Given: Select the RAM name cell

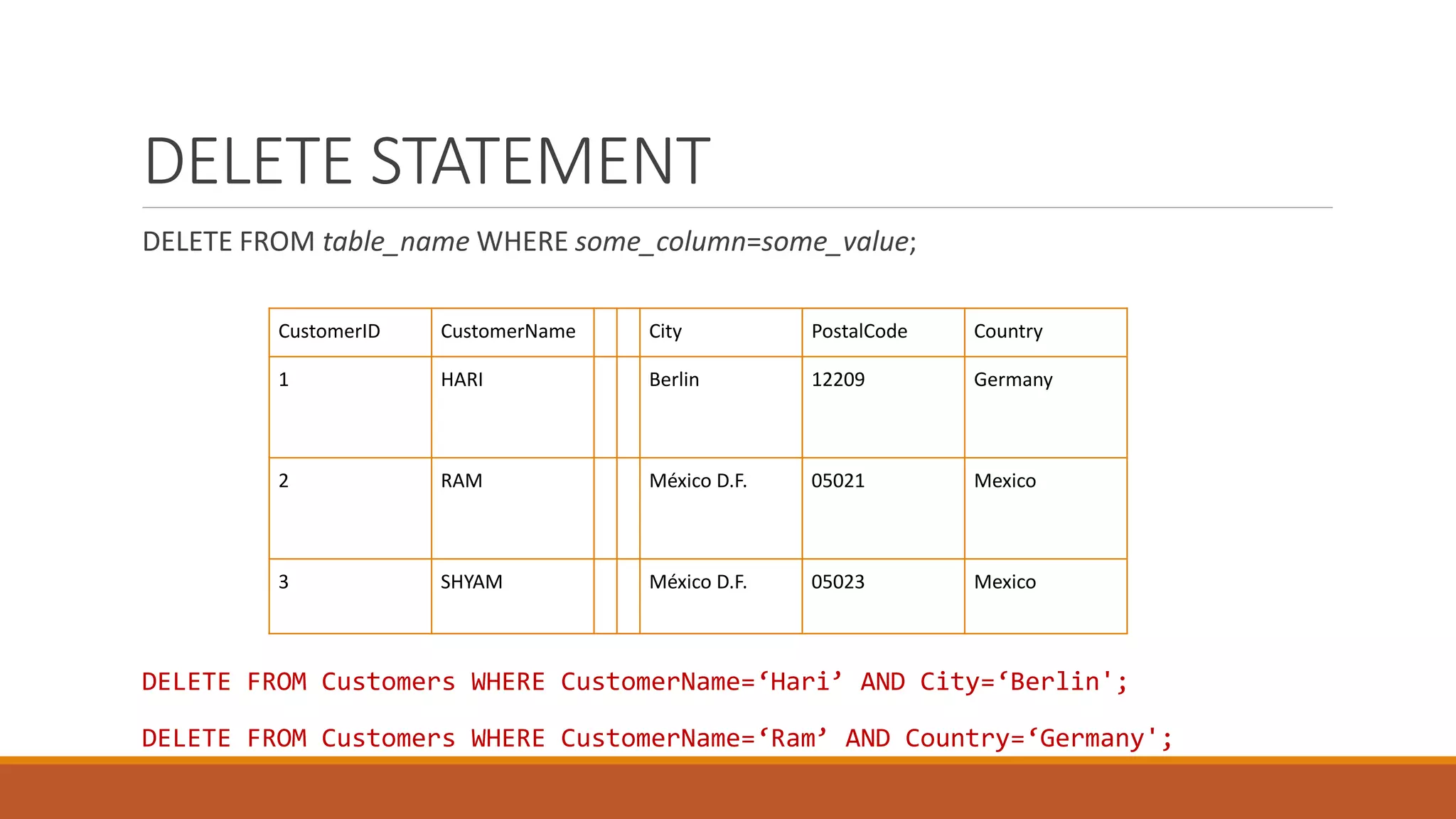Looking at the screenshot, I should (x=461, y=481).
